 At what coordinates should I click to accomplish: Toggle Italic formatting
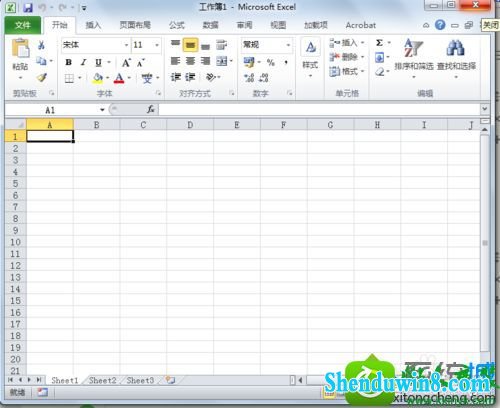click(84, 62)
